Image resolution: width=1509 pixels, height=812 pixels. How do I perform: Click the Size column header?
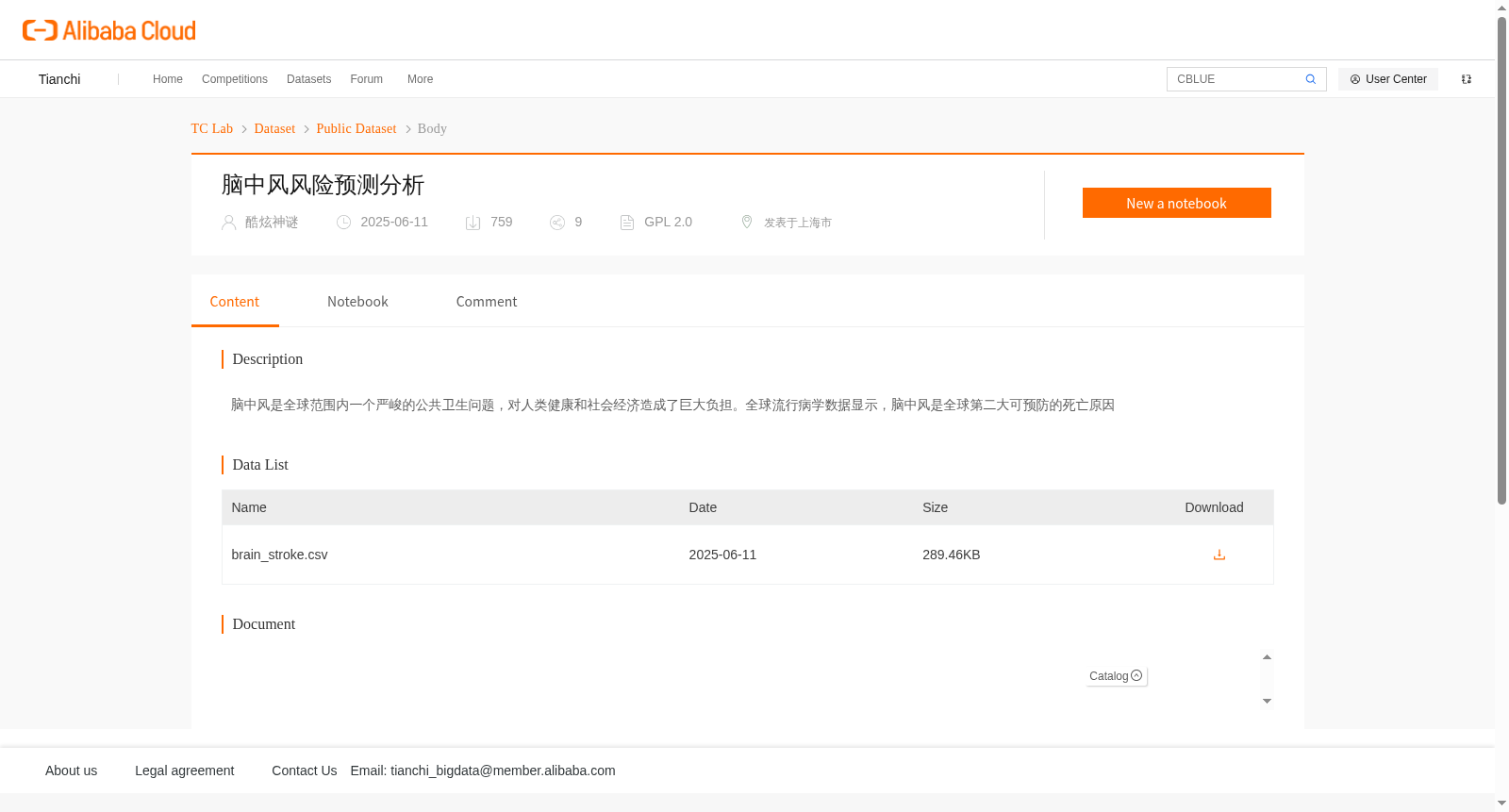click(x=936, y=507)
